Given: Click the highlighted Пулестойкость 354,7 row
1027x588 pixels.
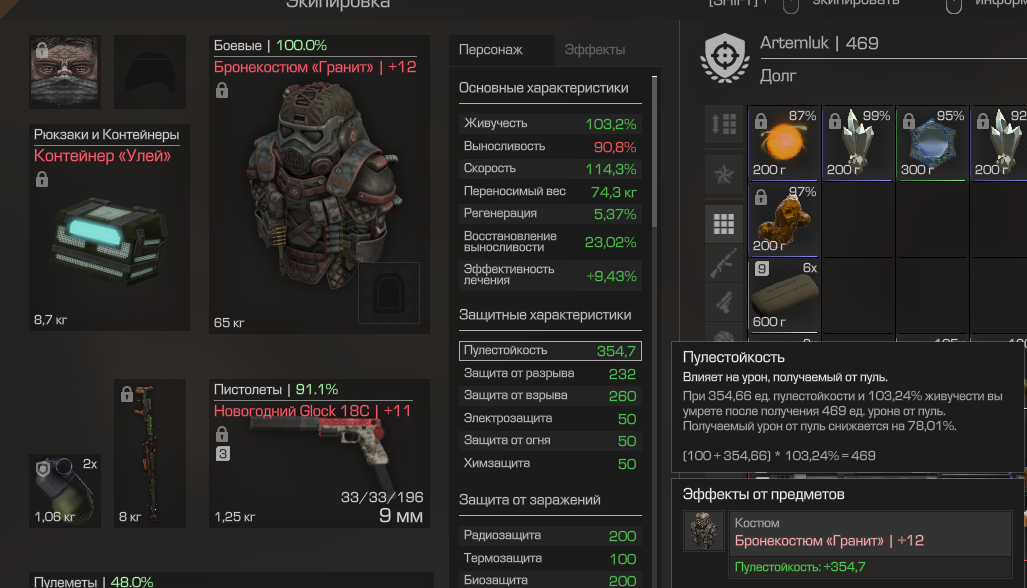Looking at the screenshot, I should [550, 350].
